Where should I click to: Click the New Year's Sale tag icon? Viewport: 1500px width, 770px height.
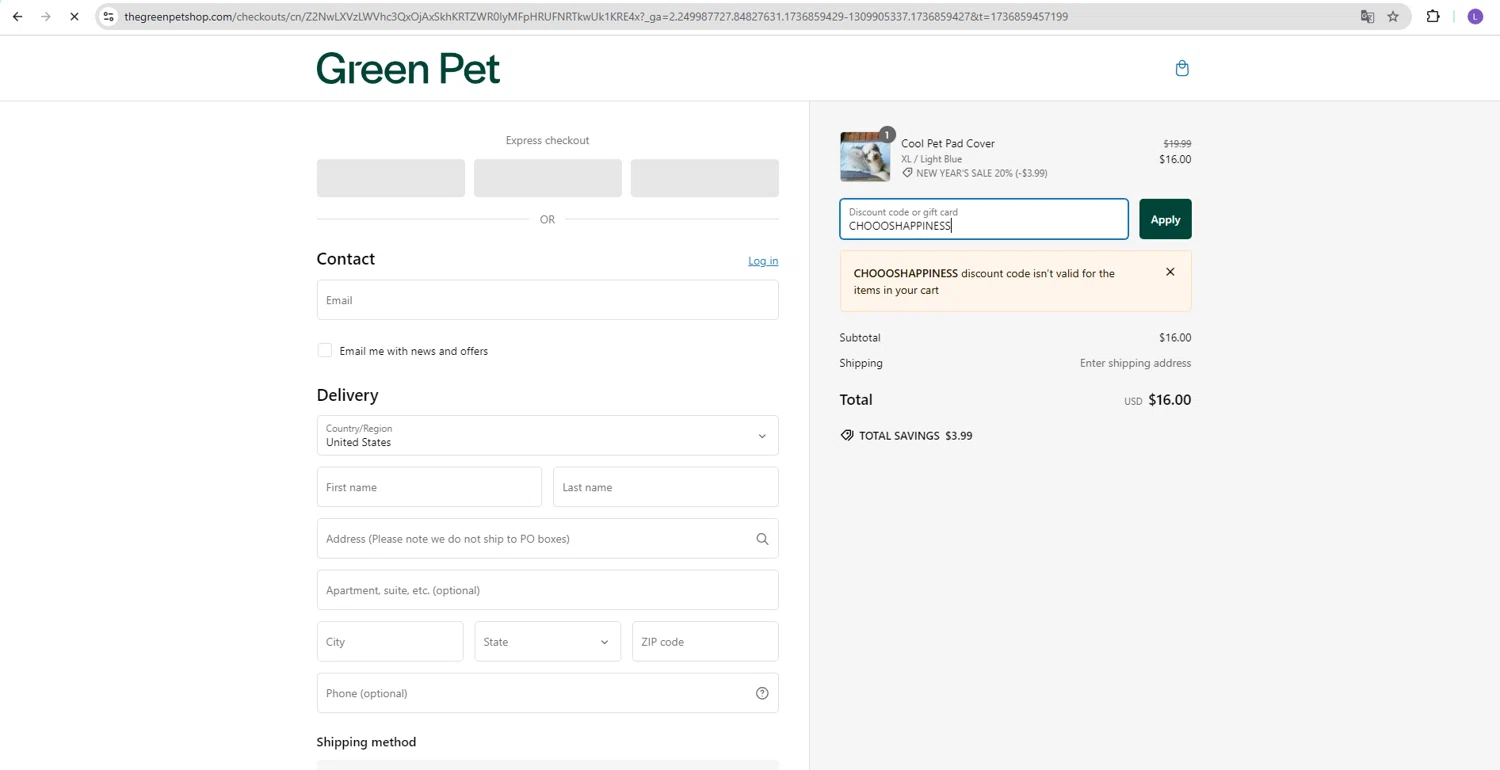pos(907,173)
